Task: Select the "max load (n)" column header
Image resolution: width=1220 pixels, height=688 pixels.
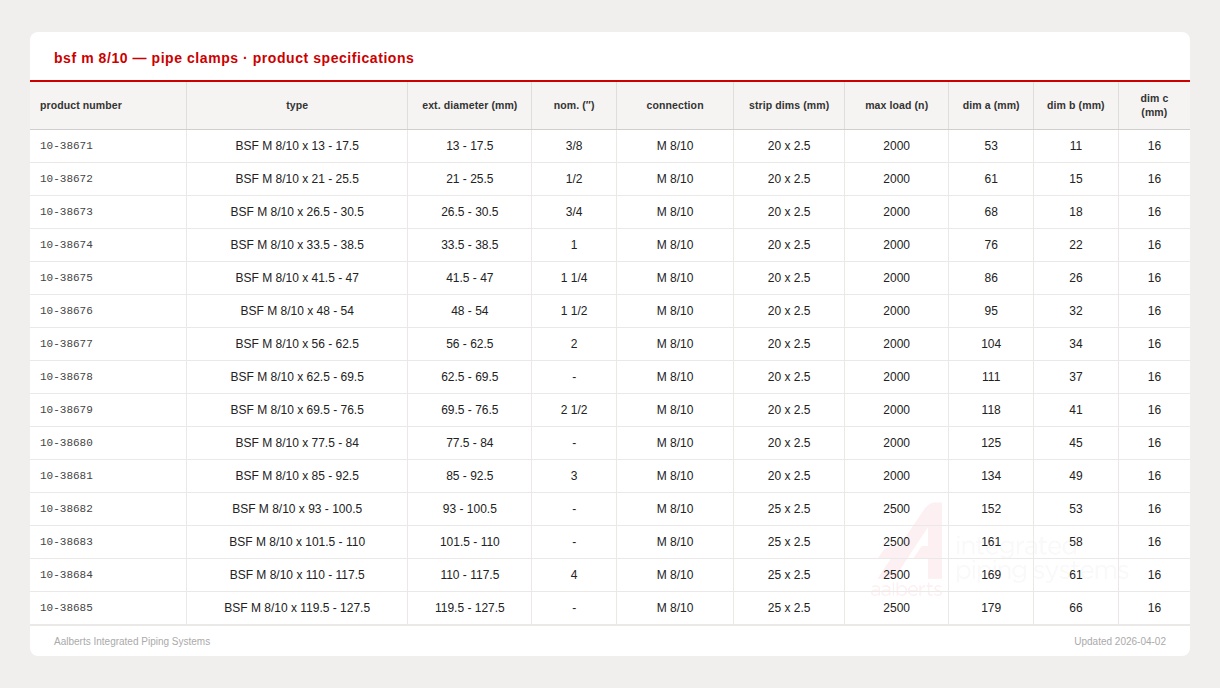Action: click(896, 105)
